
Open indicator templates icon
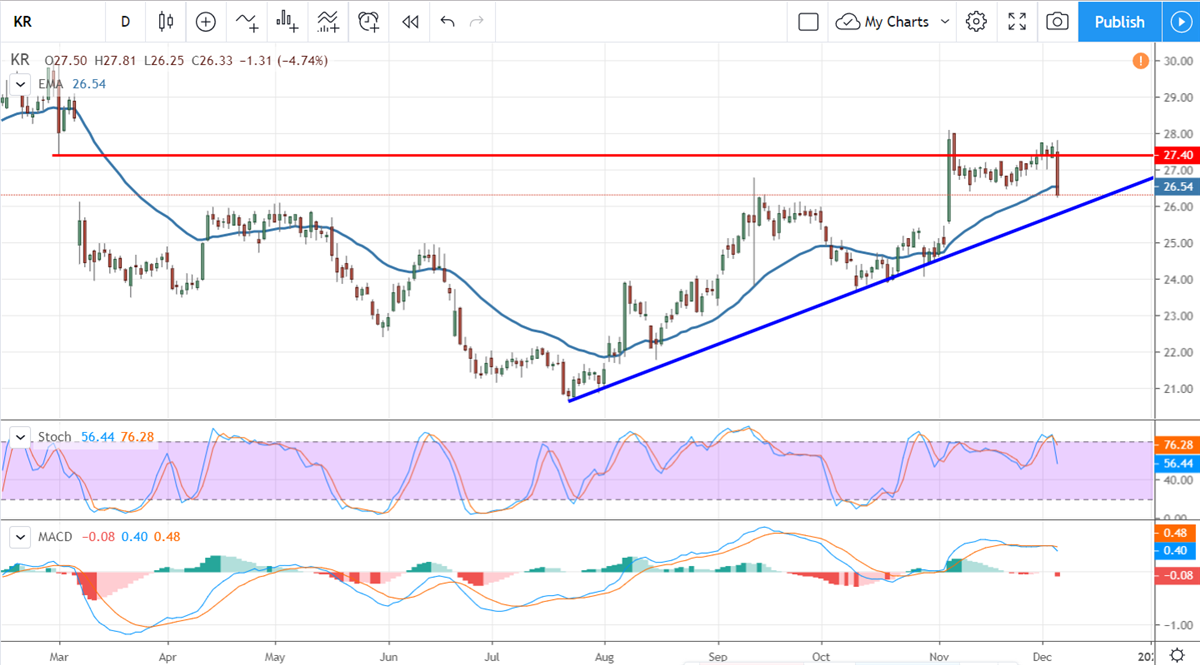click(x=328, y=21)
